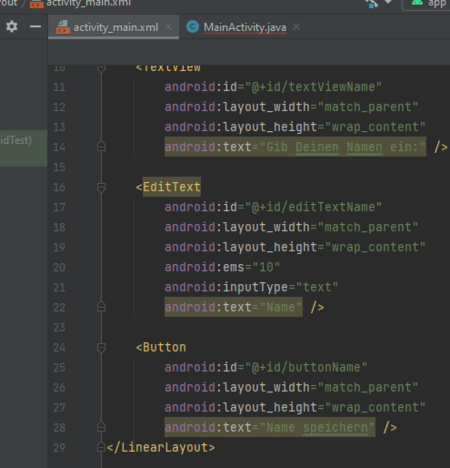450x468 pixels.
Task: Open the app run configuration dropdown
Action: coord(427,4)
